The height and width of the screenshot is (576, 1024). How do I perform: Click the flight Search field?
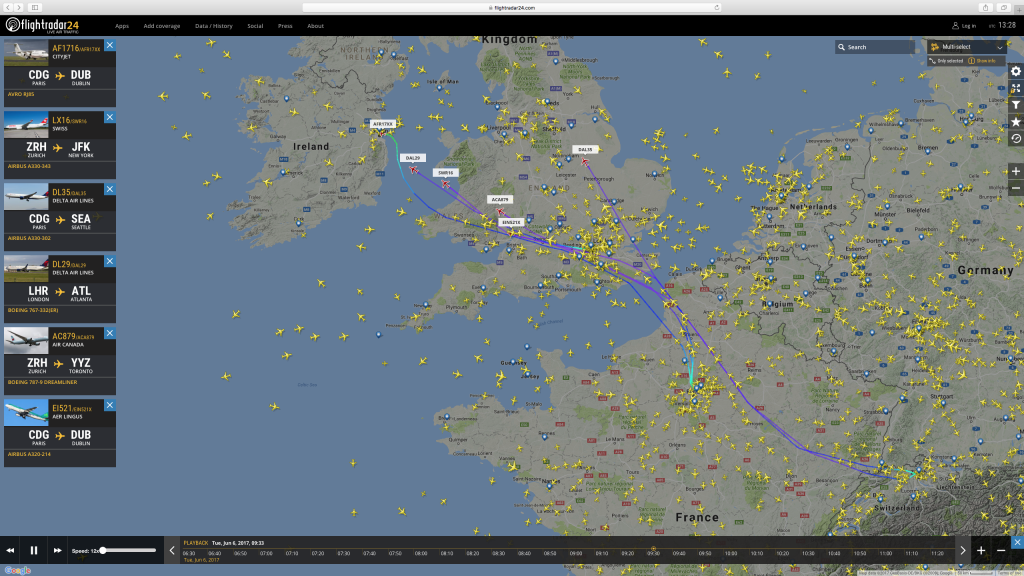point(876,47)
